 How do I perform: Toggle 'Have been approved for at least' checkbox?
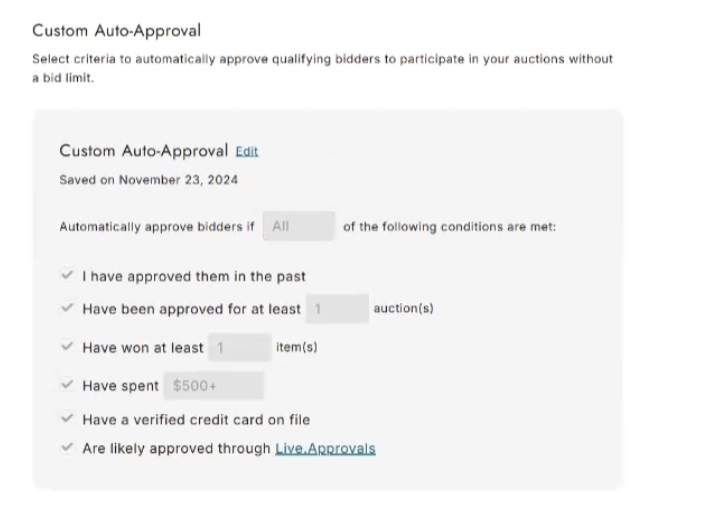[x=67, y=308]
